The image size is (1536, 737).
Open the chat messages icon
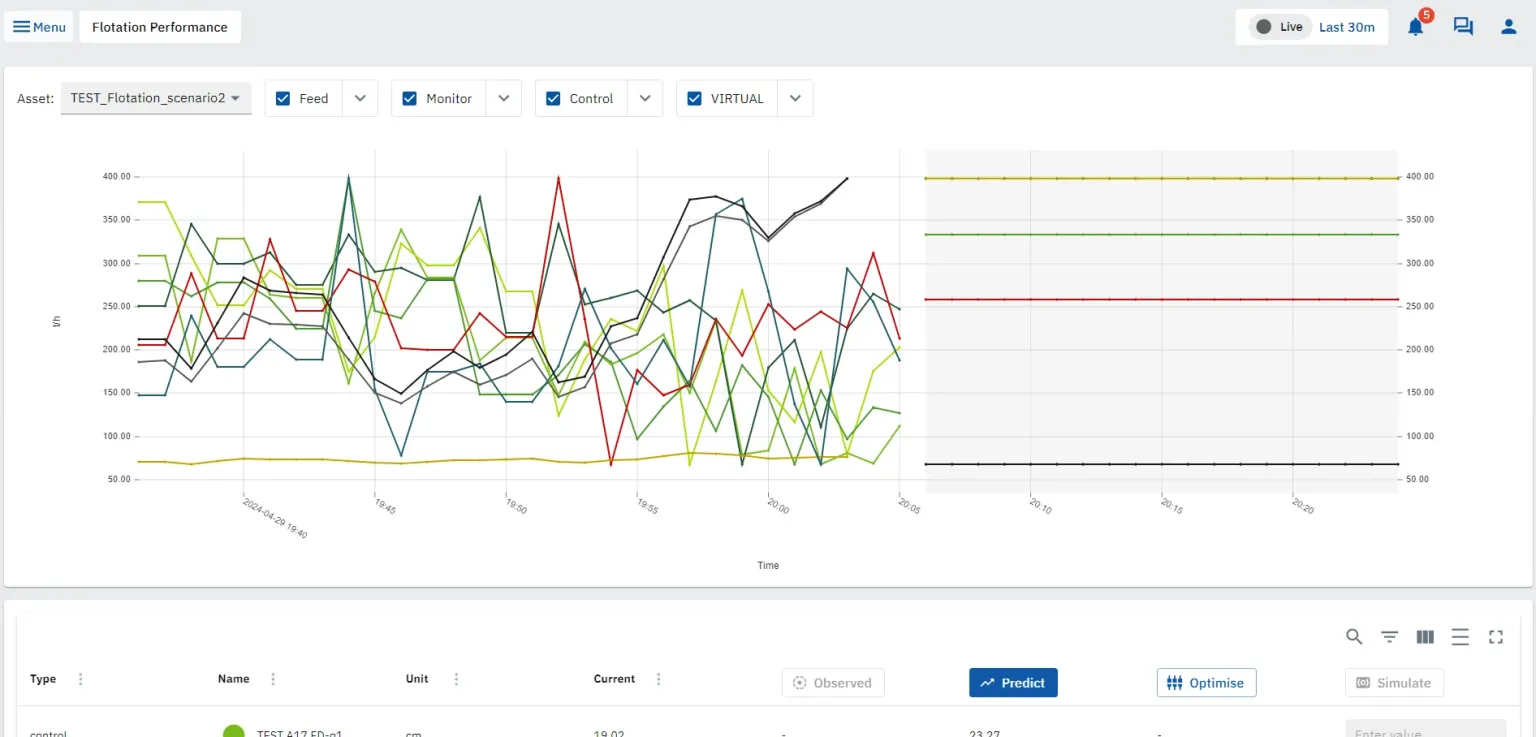(1463, 27)
